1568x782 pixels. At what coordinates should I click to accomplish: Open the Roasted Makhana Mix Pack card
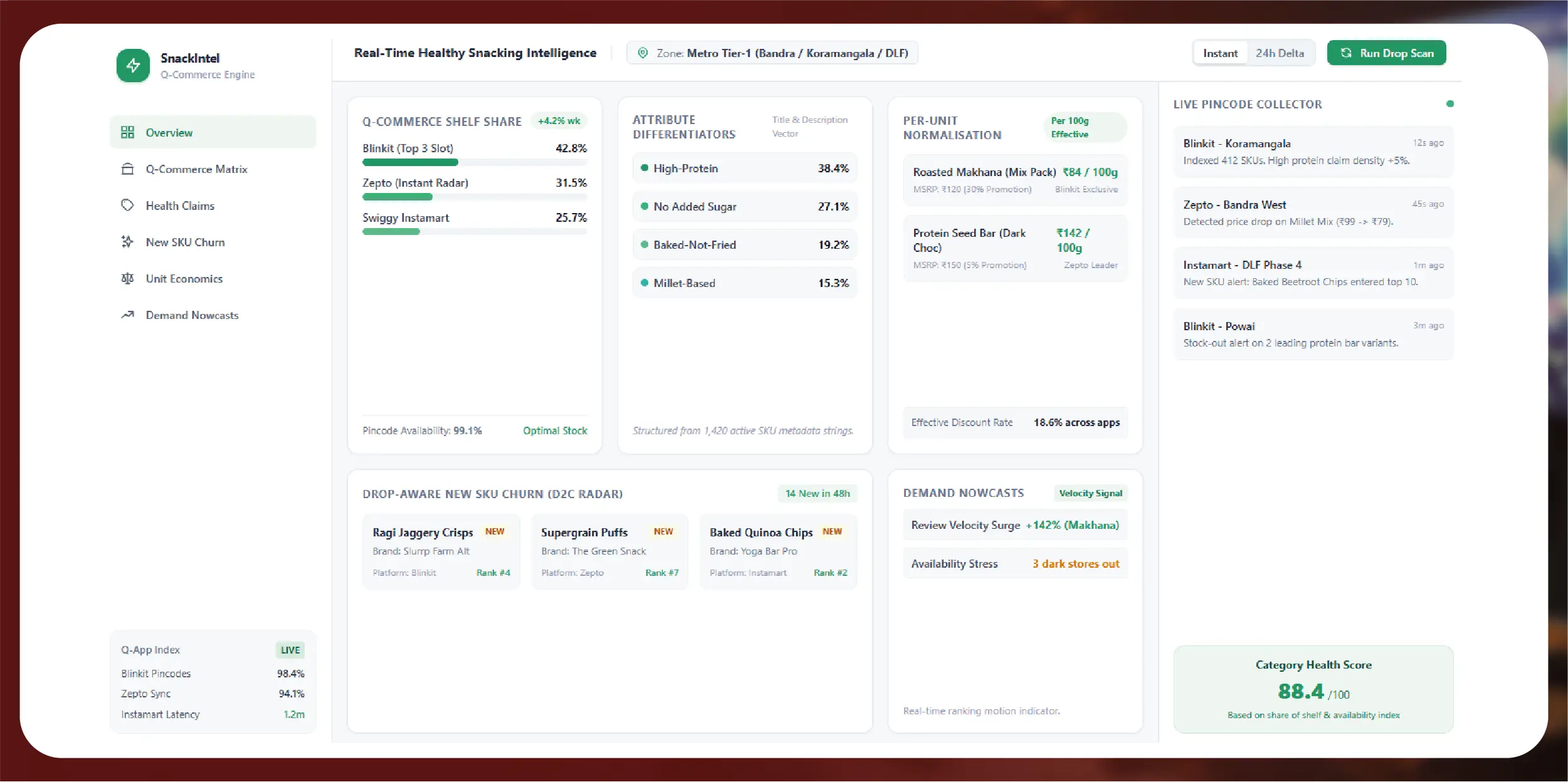coord(1015,180)
